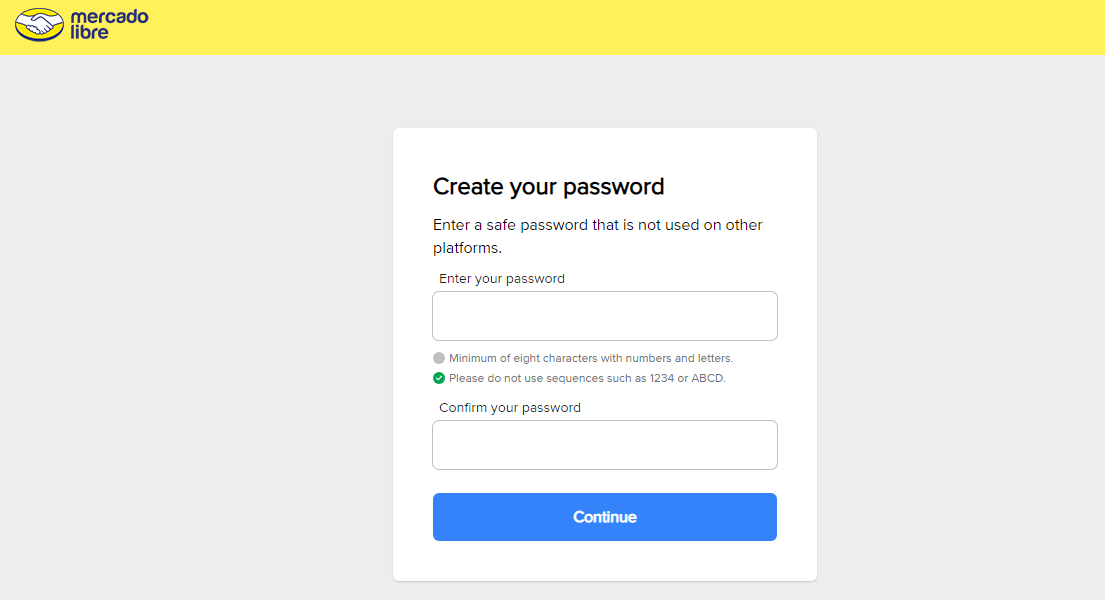Click the "Create your password" heading
The width and height of the screenshot is (1105, 600).
pyautogui.click(x=548, y=187)
